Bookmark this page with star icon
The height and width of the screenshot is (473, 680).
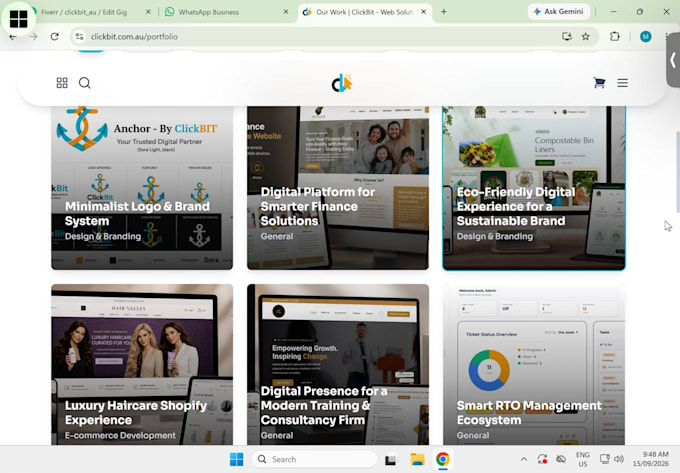(x=585, y=36)
